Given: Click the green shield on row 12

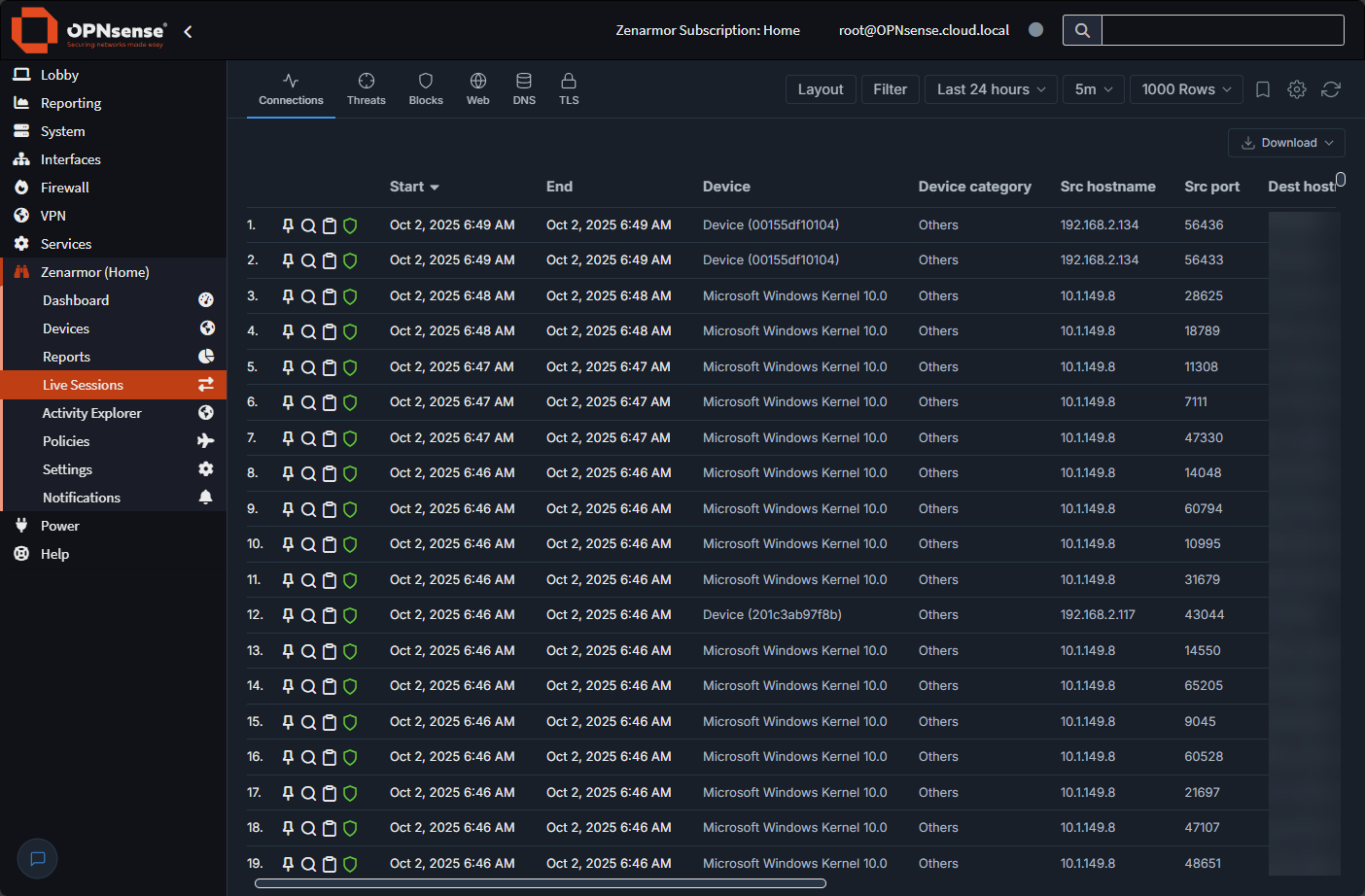Looking at the screenshot, I should [x=349, y=615].
